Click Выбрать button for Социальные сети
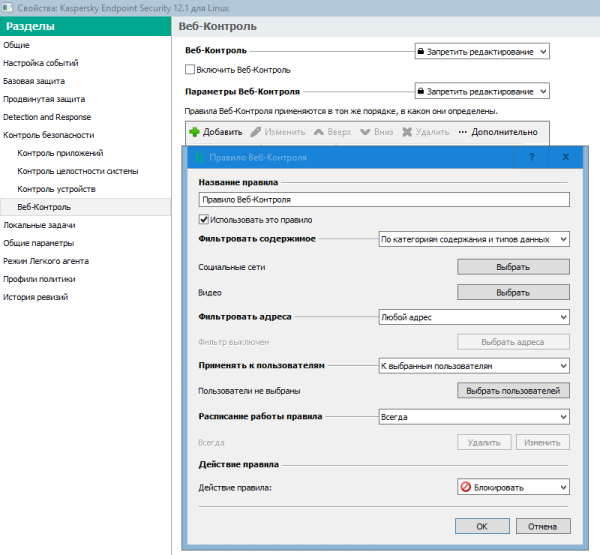This screenshot has height=555, width=600. [513, 267]
